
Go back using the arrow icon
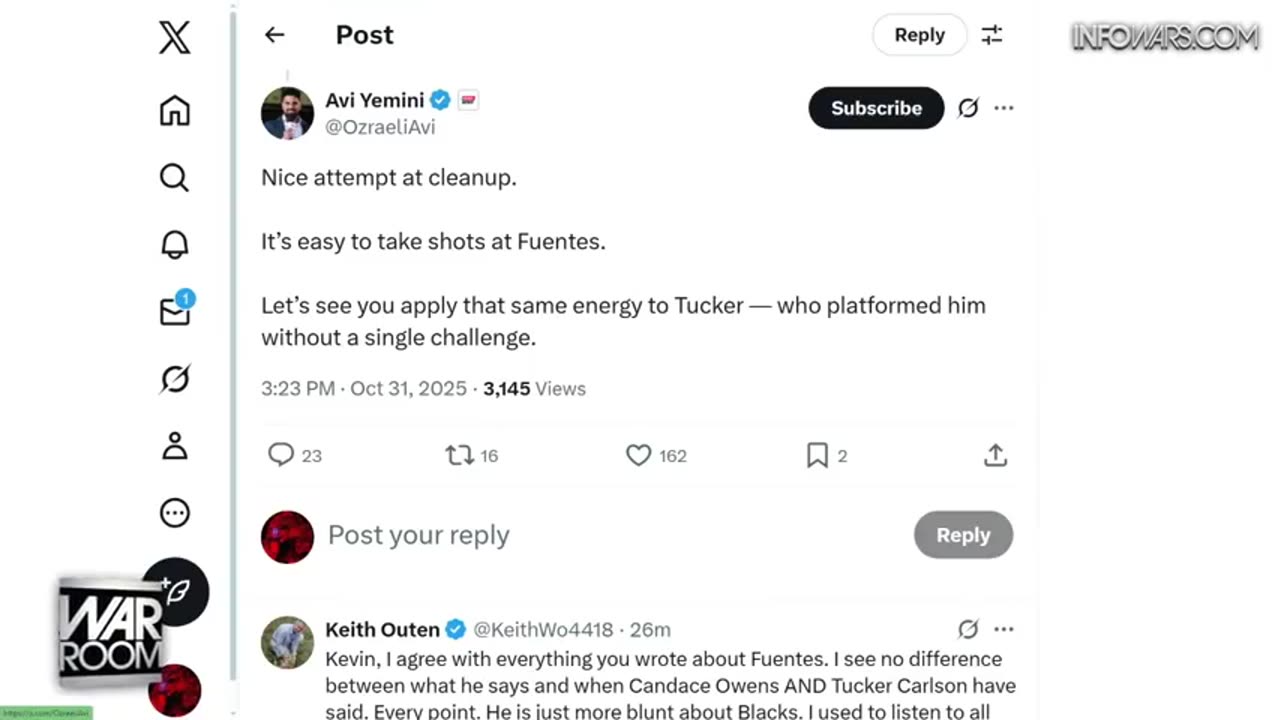point(274,35)
